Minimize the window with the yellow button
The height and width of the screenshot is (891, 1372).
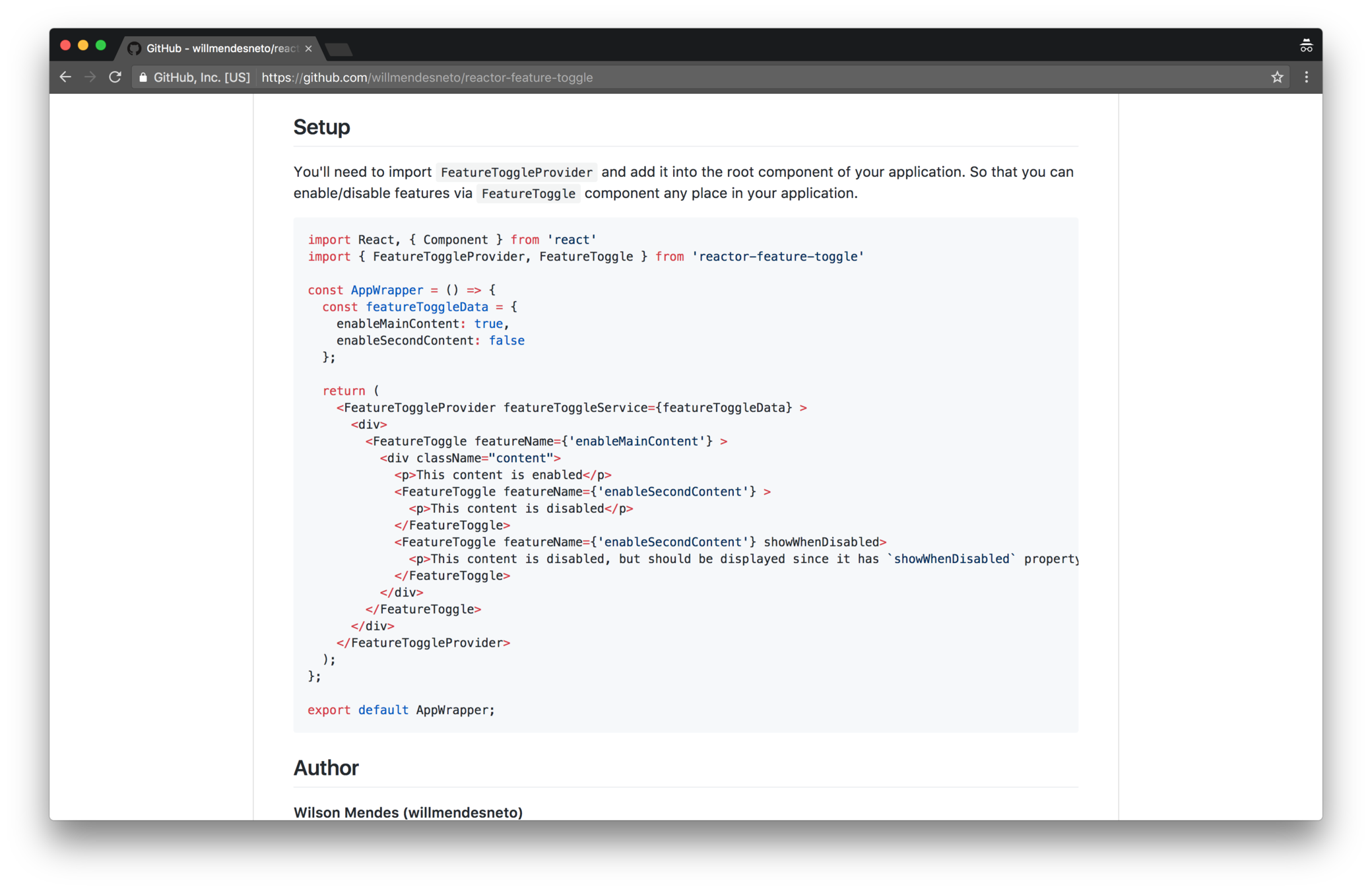[x=83, y=46]
